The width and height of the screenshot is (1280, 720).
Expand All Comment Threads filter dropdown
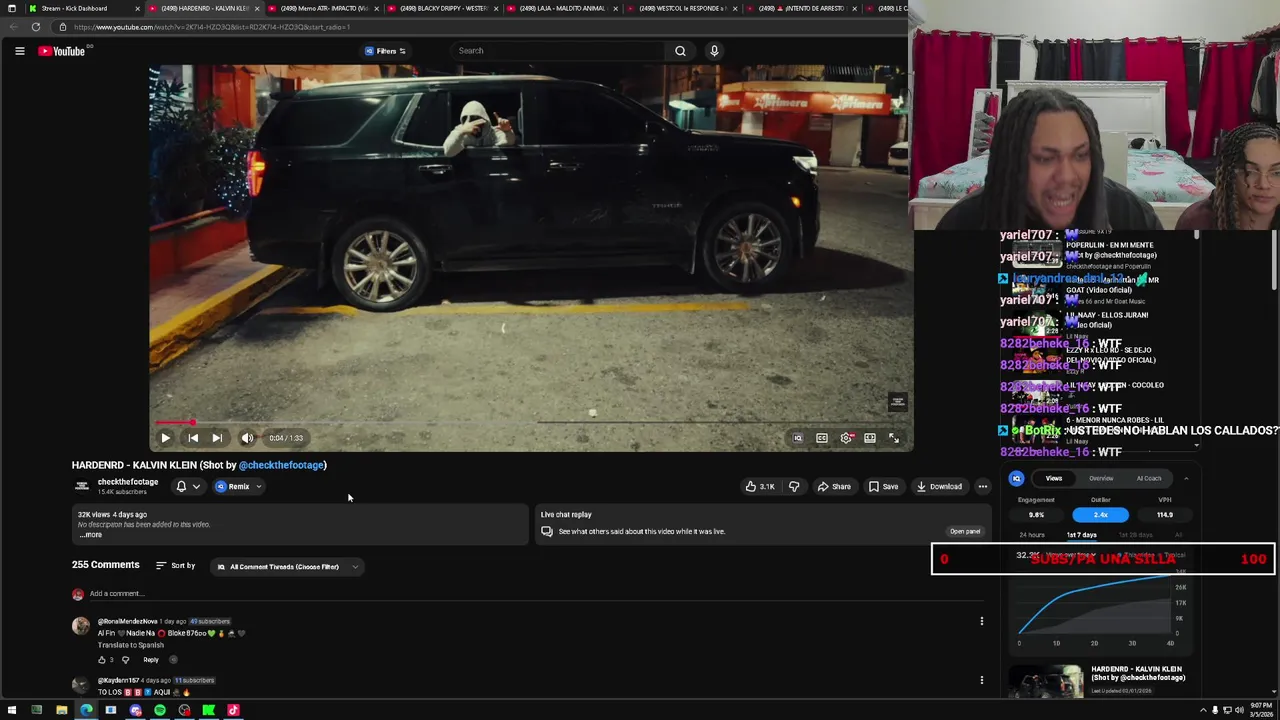tap(287, 567)
